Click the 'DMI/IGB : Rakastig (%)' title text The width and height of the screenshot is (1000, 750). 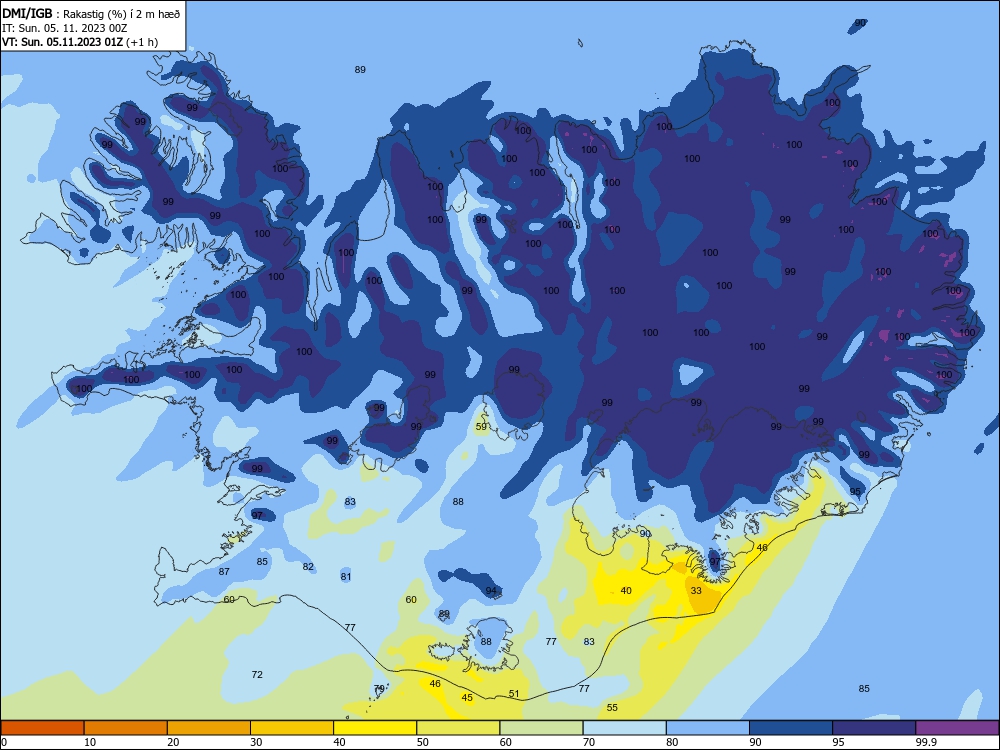91,14
